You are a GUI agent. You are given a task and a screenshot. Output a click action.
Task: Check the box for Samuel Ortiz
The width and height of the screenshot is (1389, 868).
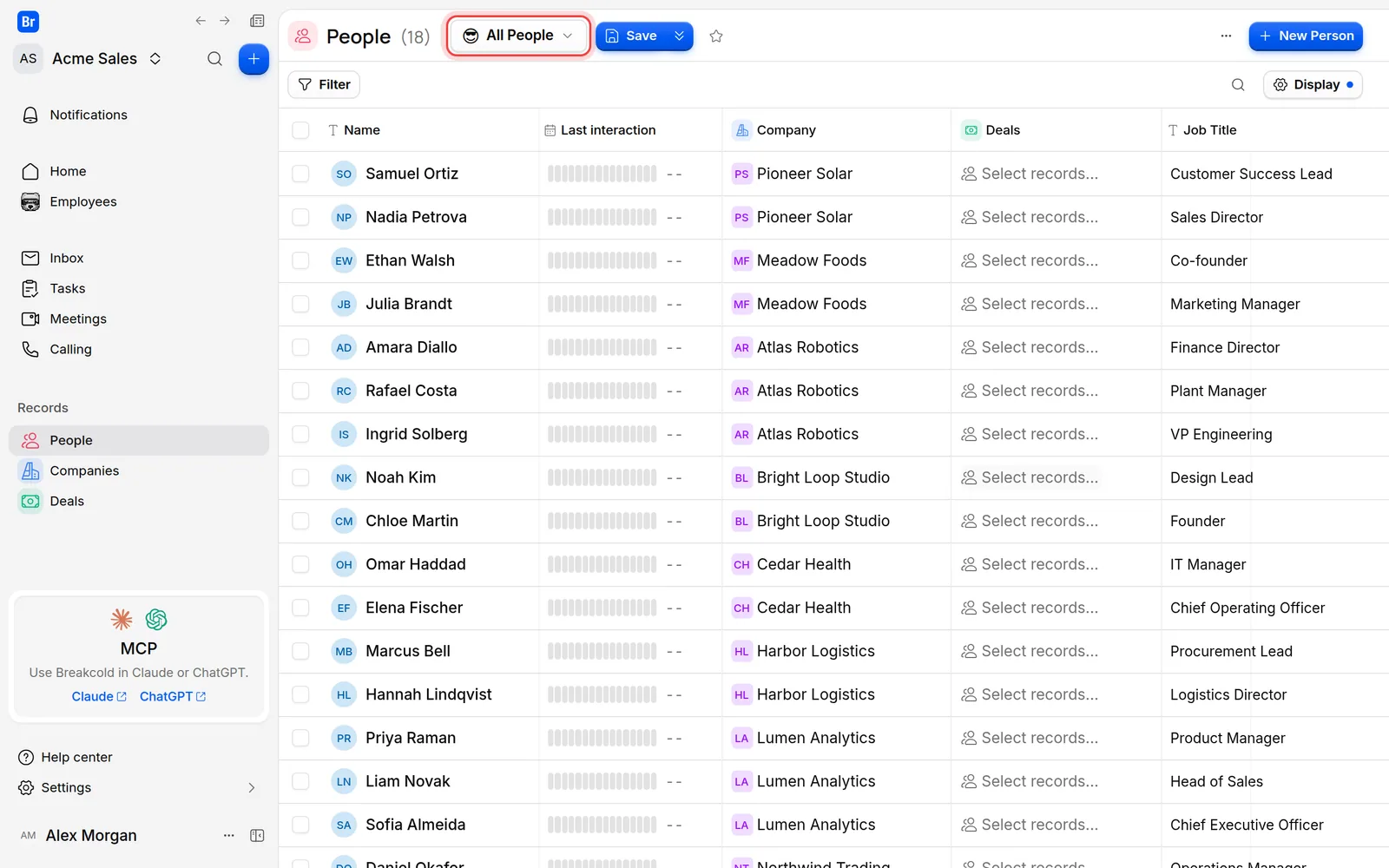click(x=300, y=174)
